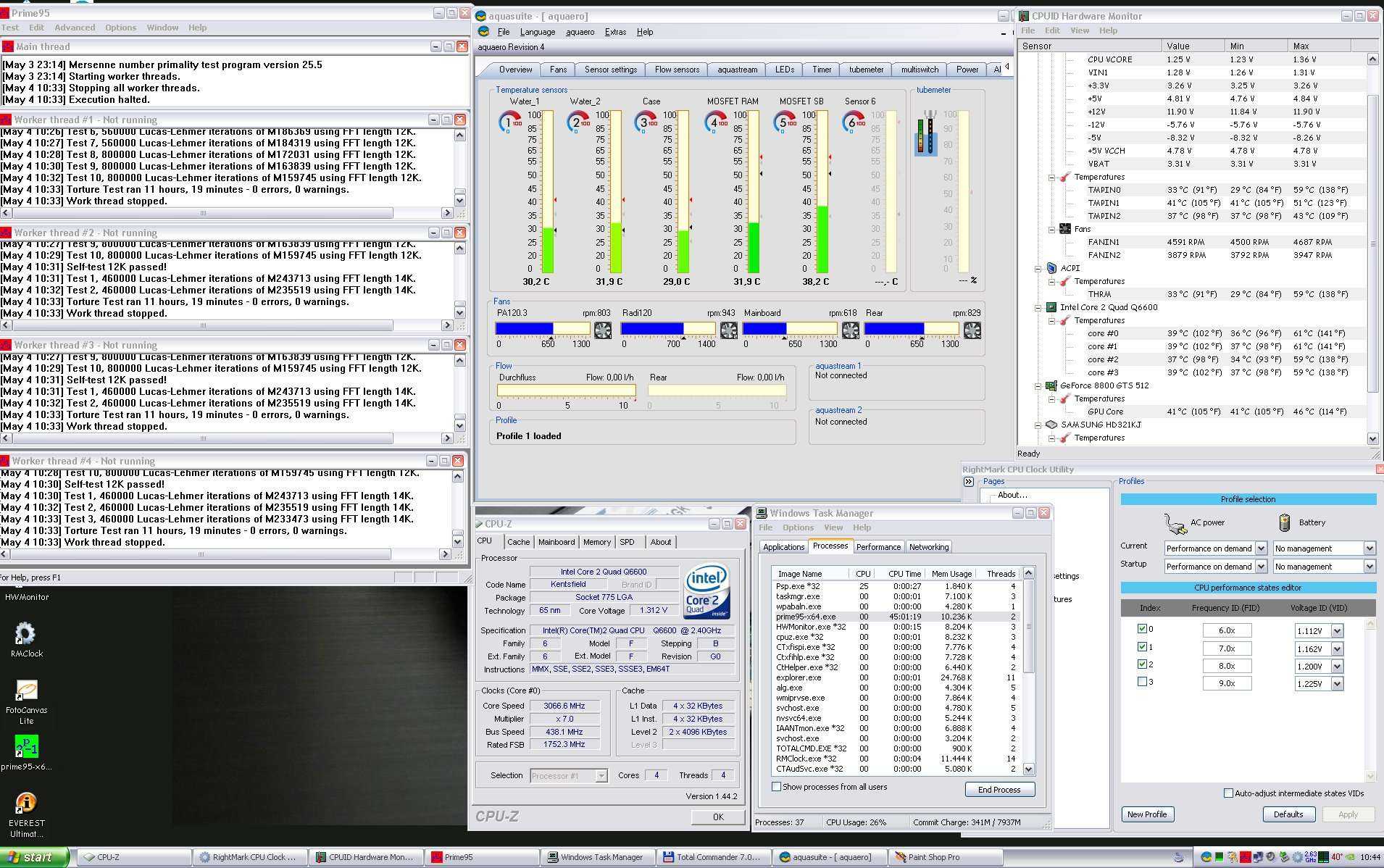
Task: Click New Profile in RMClock
Action: 1147,814
